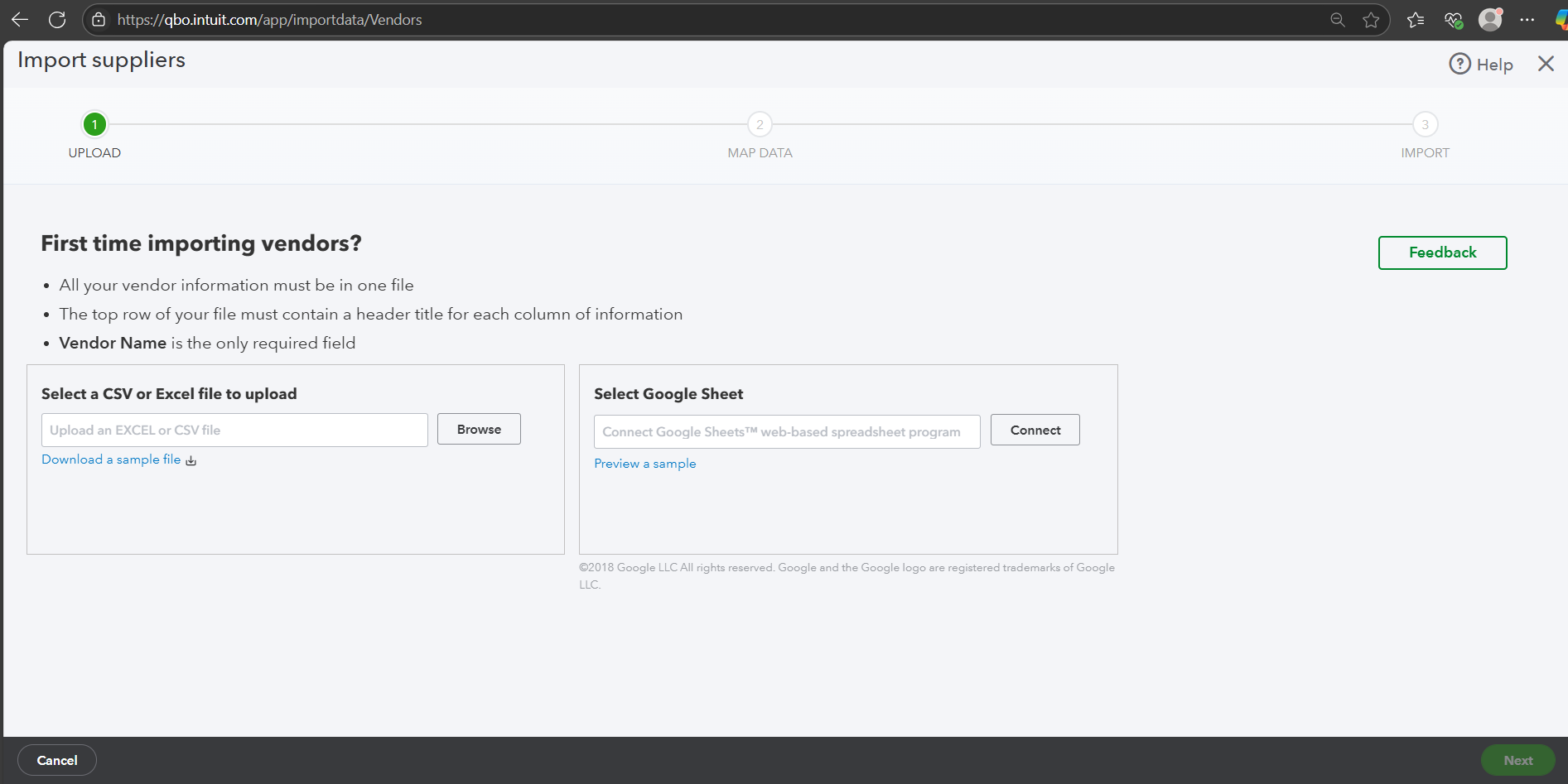Viewport: 1568px width, 784px height.
Task: Click the Excel or CSV upload field
Action: tap(234, 430)
